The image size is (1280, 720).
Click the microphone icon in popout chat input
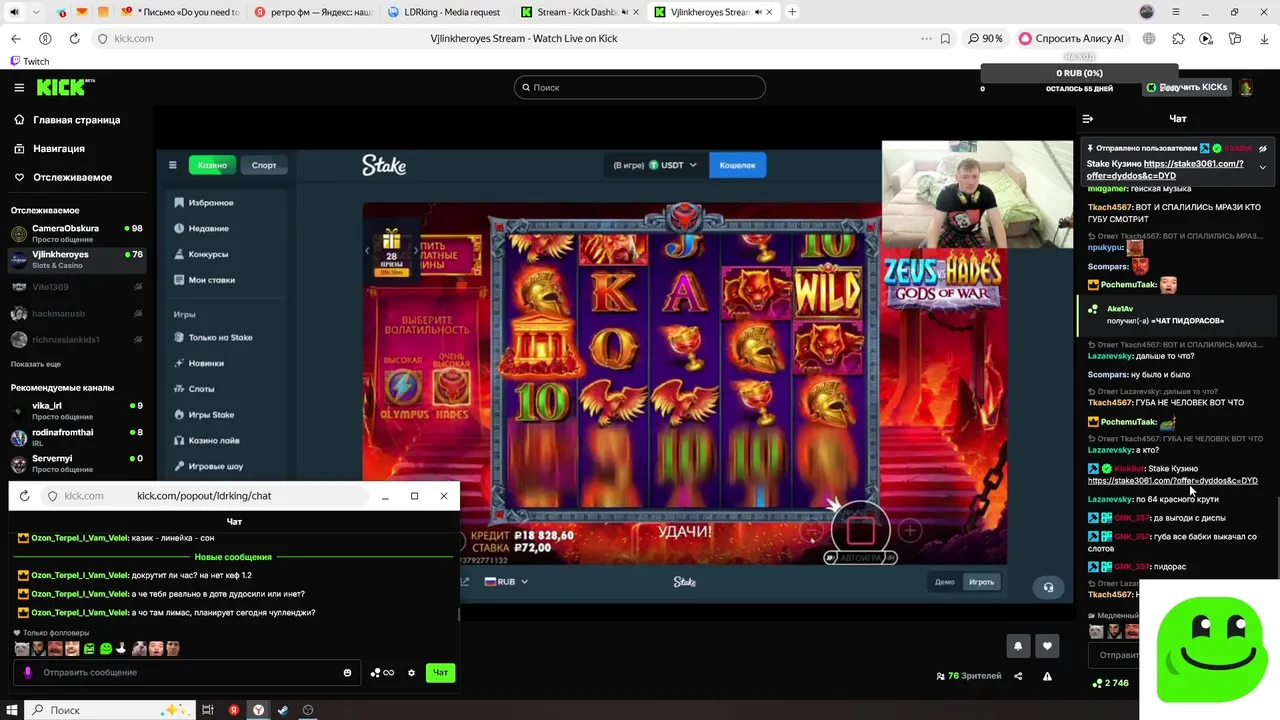point(28,672)
